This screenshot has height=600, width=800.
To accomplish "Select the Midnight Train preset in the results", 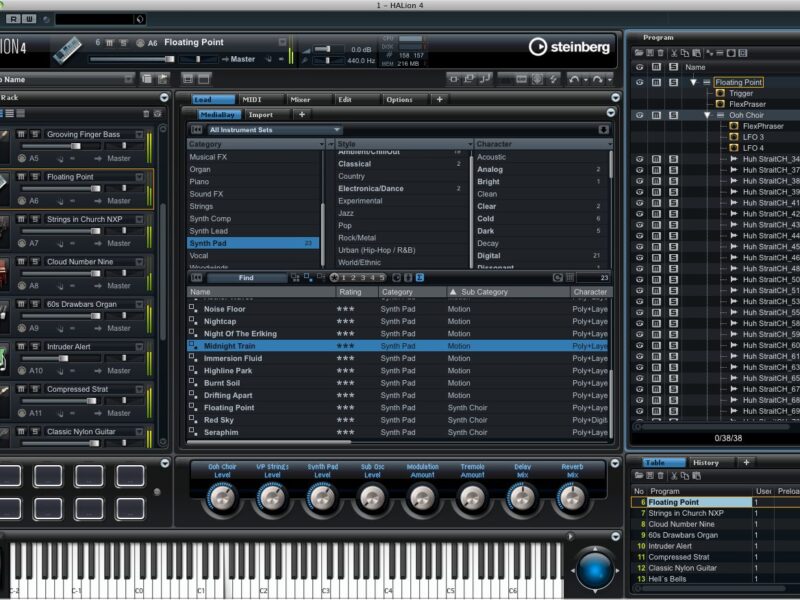I will (x=229, y=346).
